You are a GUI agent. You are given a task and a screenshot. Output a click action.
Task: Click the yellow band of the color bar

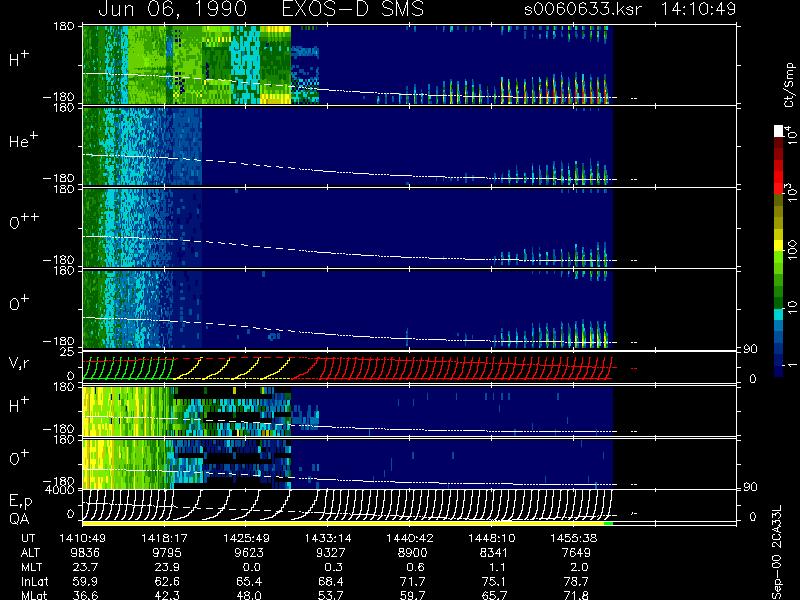779,247
